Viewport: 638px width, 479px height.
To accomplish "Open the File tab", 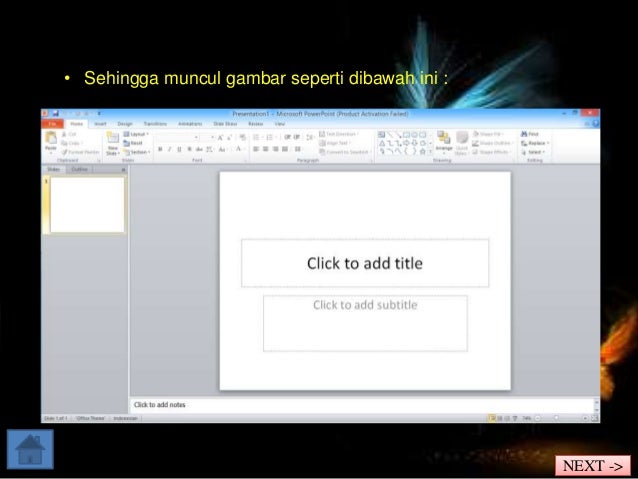I will [52, 123].
